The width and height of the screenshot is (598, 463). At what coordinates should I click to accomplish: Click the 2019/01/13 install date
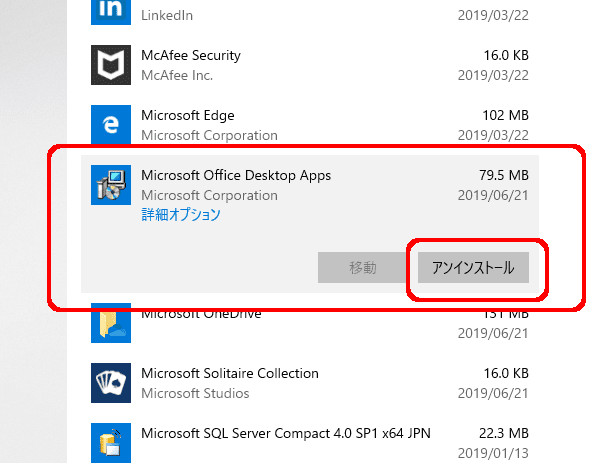click(493, 453)
